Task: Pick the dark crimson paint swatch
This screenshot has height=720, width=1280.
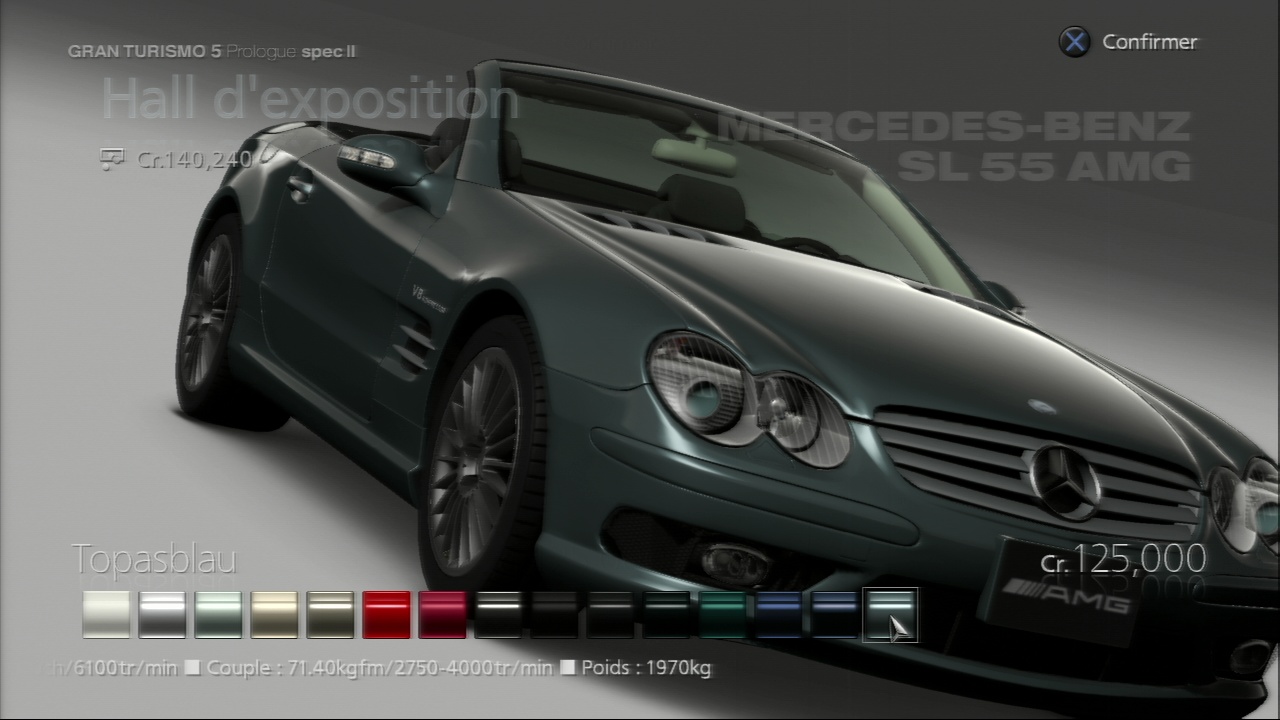Action: tap(442, 614)
